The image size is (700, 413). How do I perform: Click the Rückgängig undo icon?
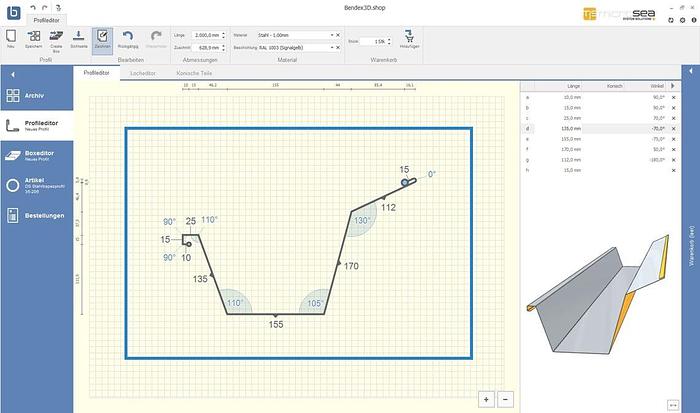pos(128,38)
